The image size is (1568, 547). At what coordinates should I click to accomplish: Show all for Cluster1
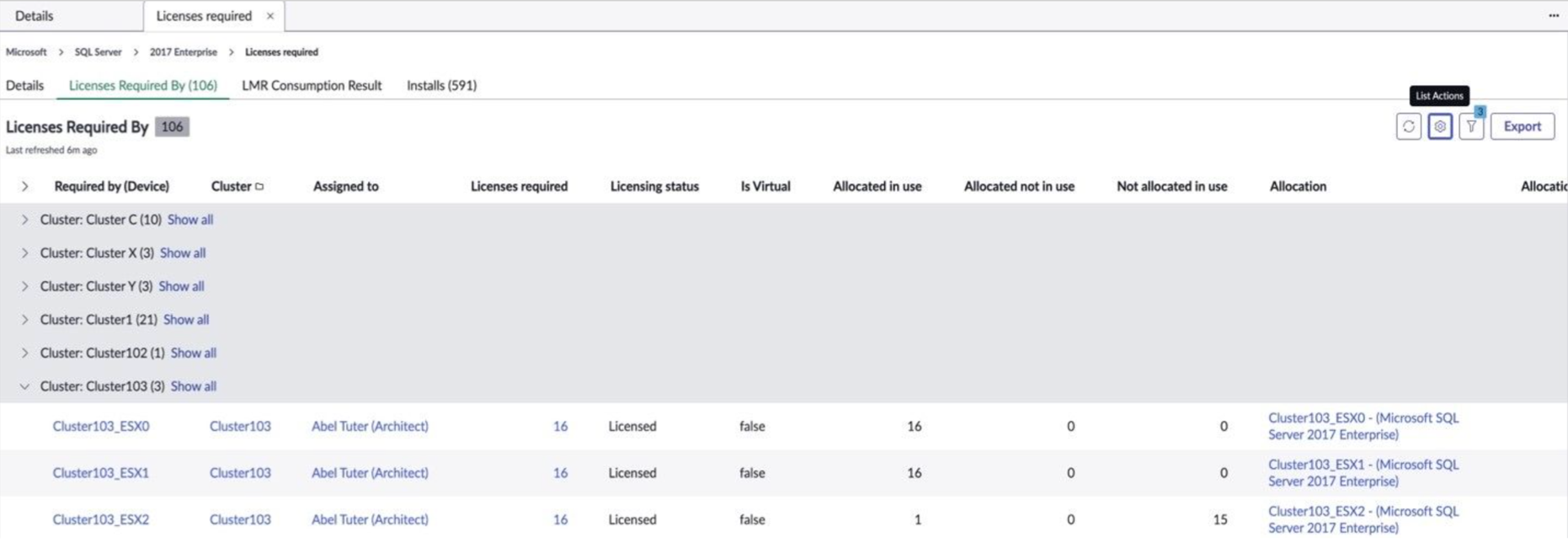click(x=186, y=320)
